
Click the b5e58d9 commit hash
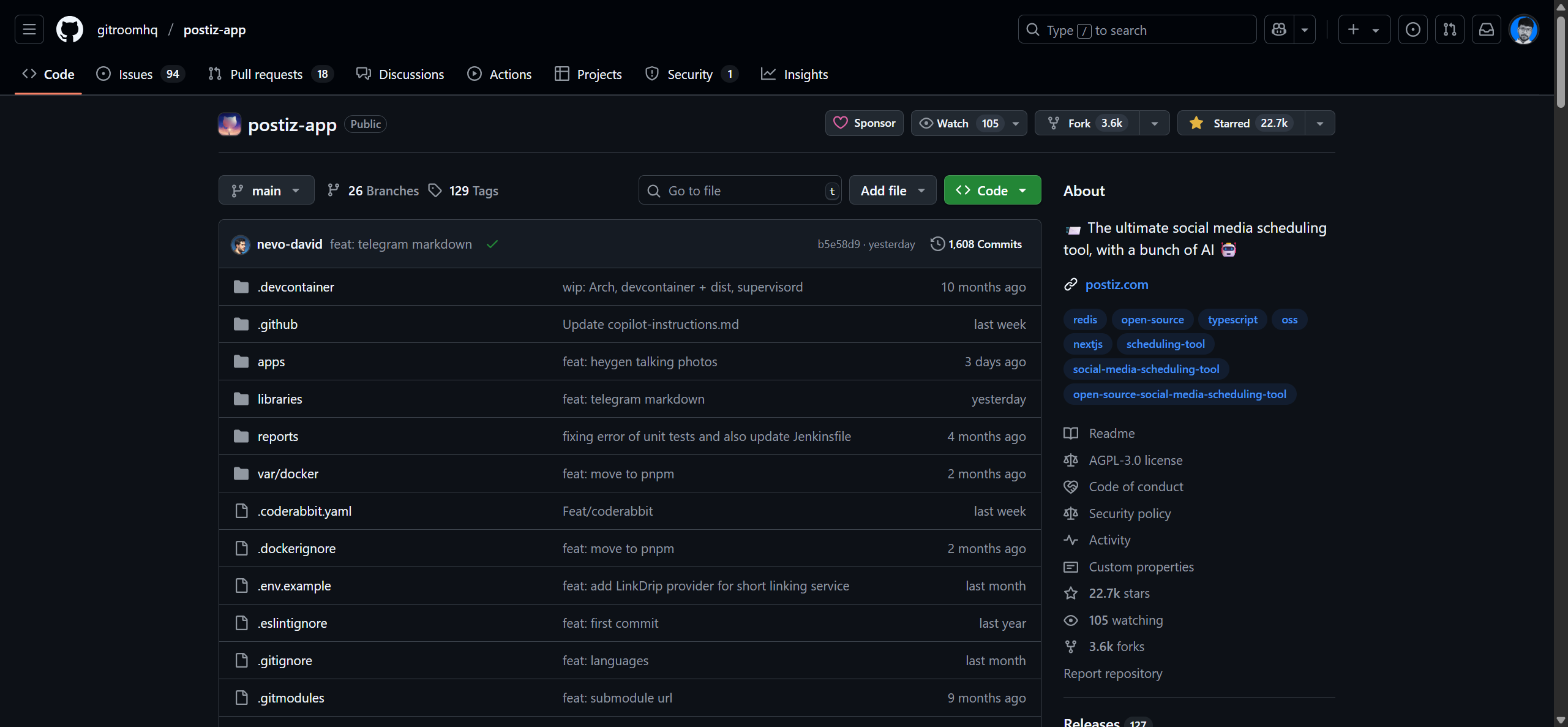(839, 244)
